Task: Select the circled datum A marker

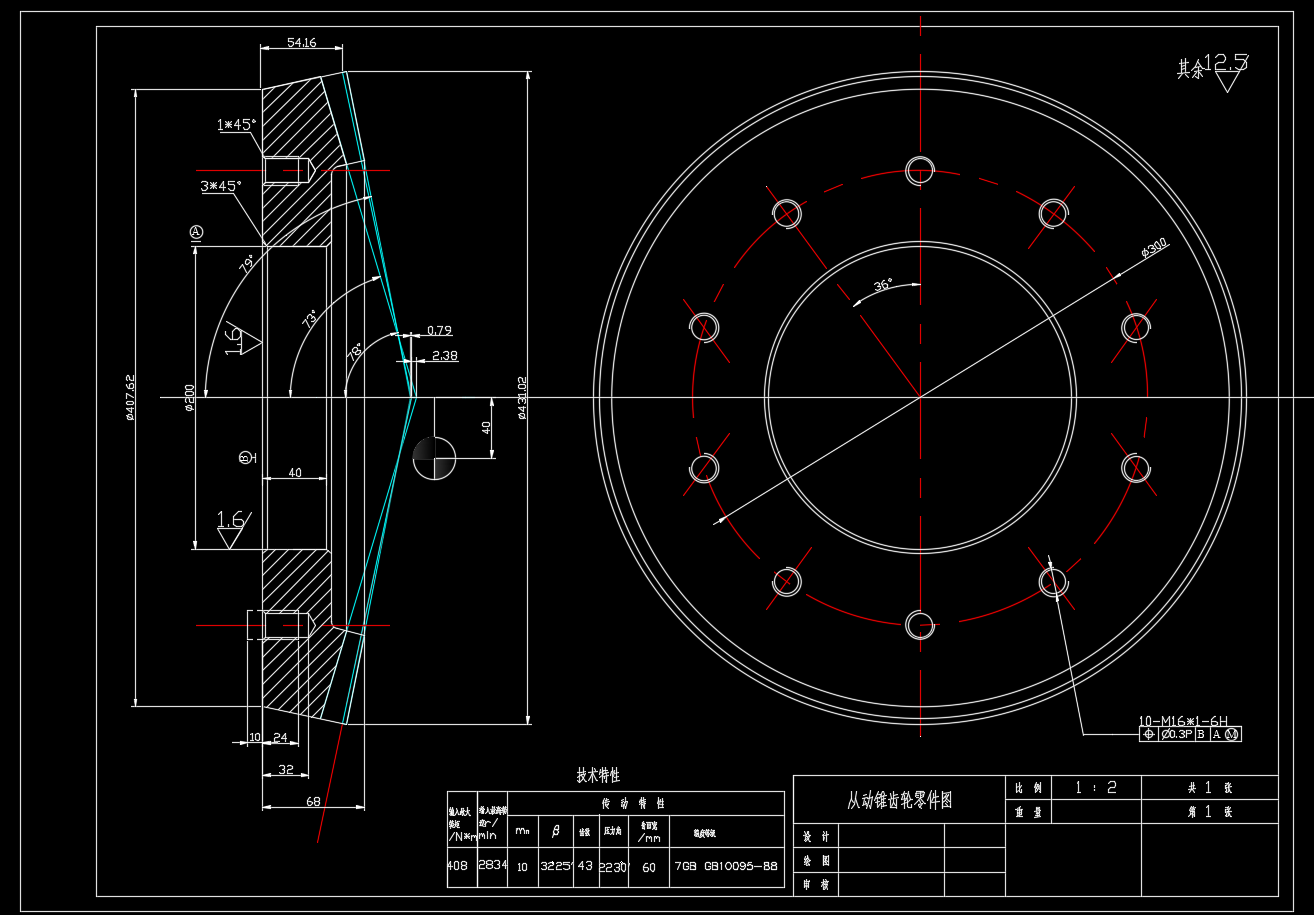Action: click(x=196, y=232)
